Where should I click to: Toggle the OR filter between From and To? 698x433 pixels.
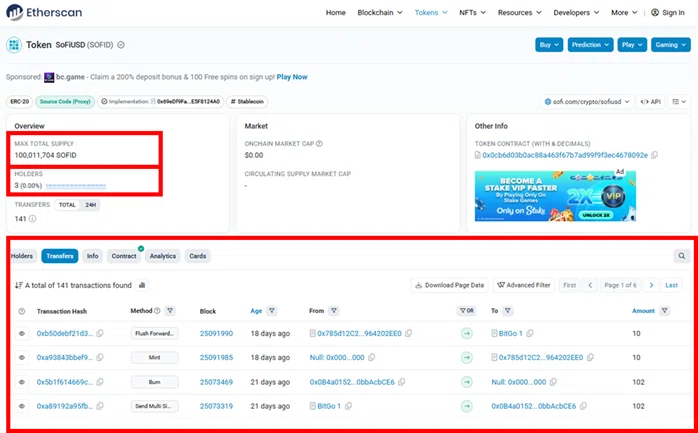[467, 311]
